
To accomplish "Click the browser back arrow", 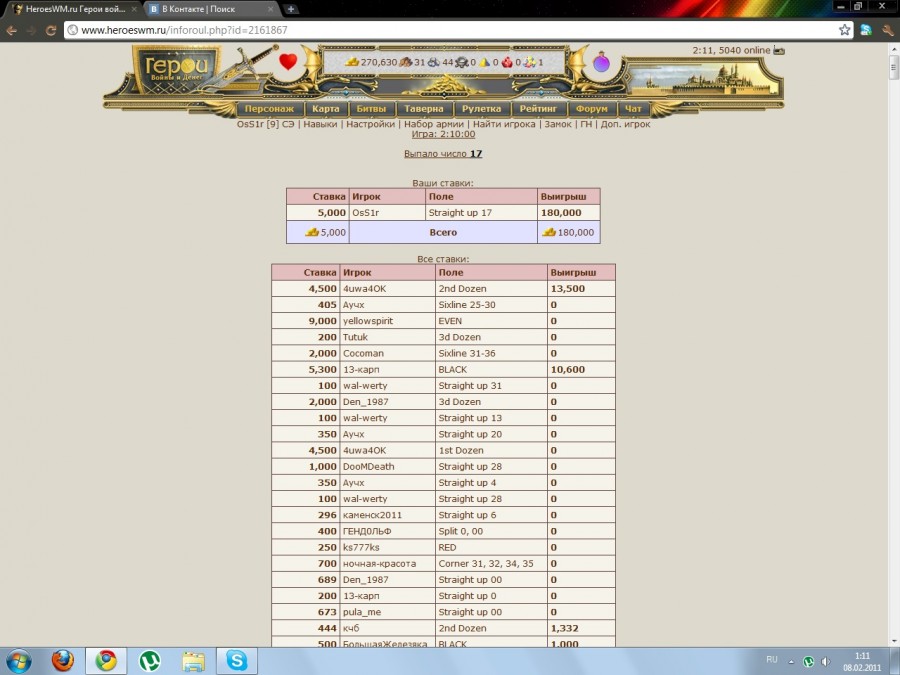I will (x=12, y=30).
